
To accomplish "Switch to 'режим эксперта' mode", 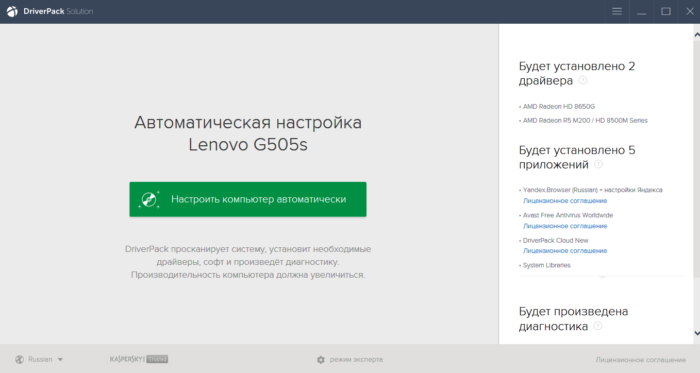I will click(x=356, y=360).
